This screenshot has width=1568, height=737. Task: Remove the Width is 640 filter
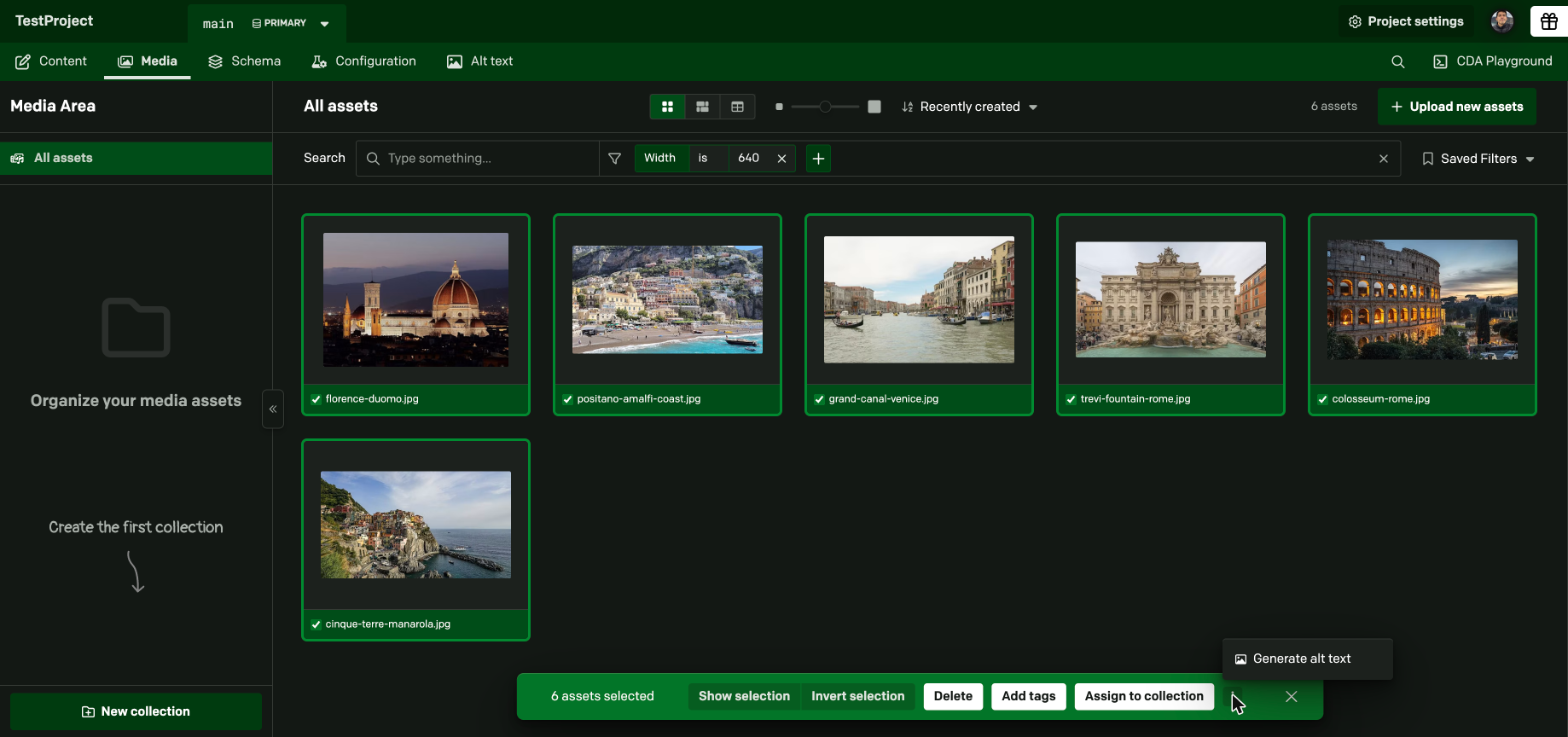pyautogui.click(x=782, y=158)
